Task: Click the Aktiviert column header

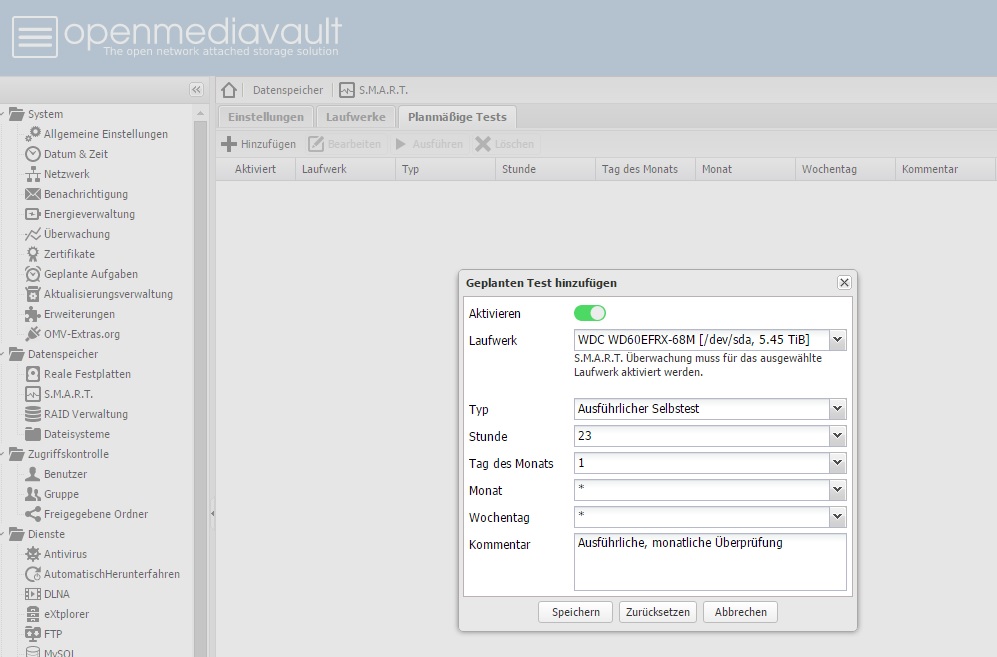Action: [256, 169]
